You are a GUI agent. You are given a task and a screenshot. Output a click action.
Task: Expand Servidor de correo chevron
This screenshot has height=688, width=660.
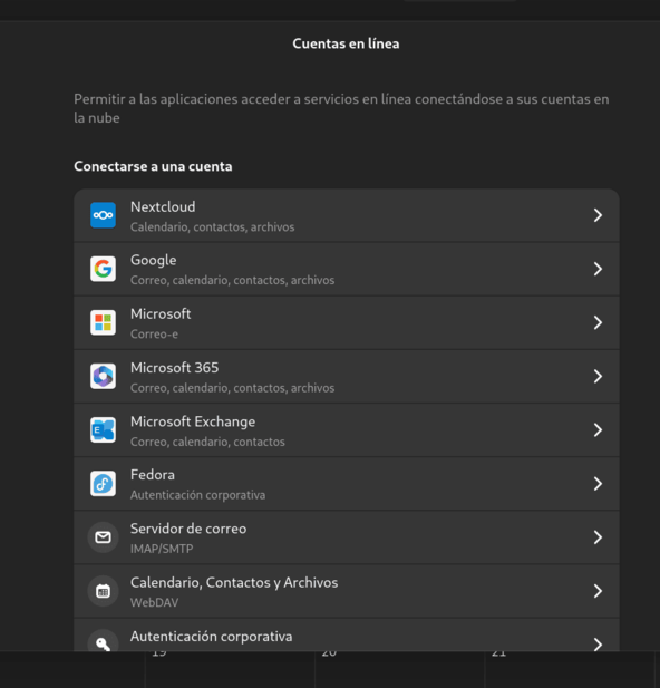(597, 537)
